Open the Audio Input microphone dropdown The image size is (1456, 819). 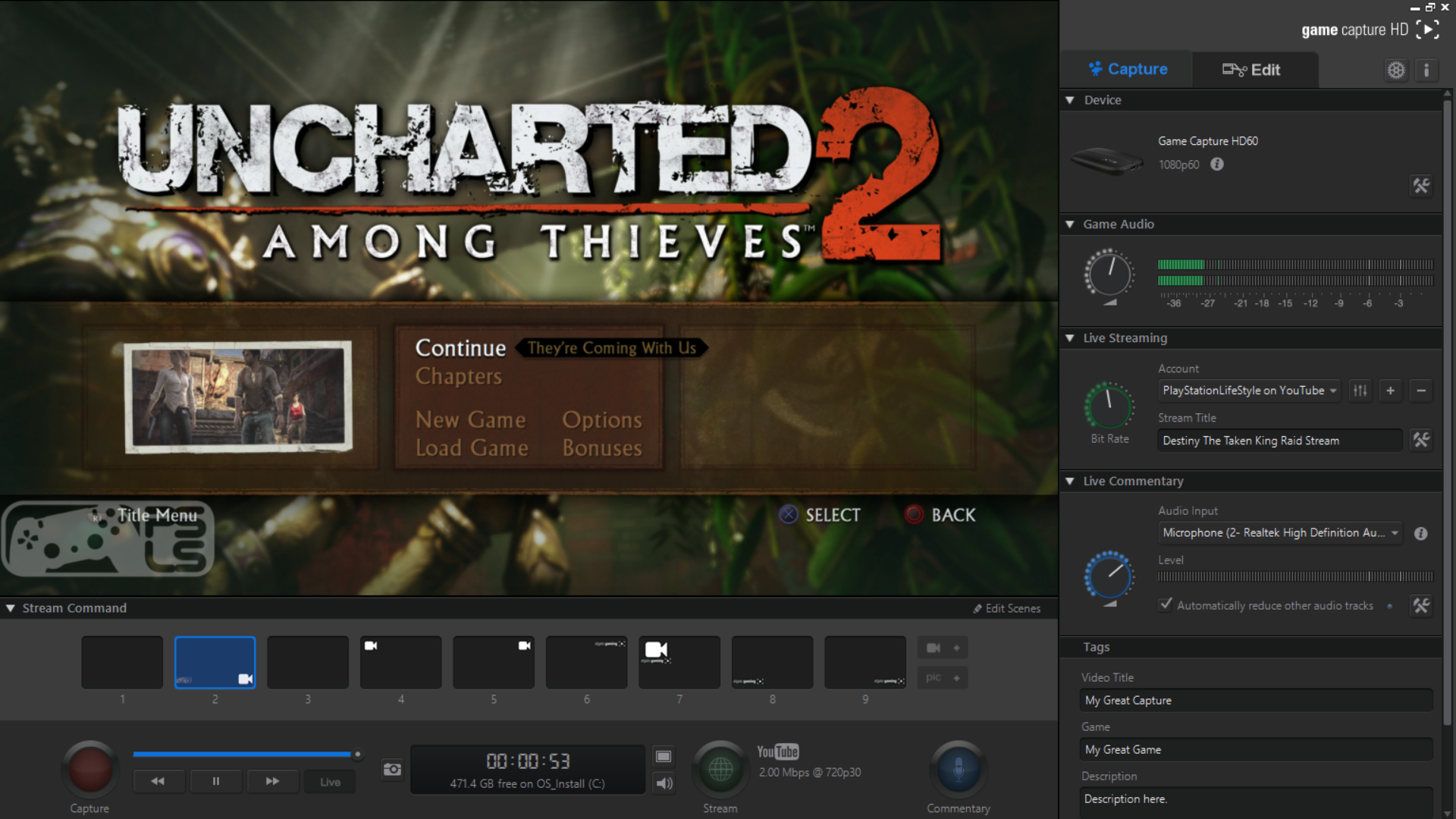click(x=1279, y=533)
